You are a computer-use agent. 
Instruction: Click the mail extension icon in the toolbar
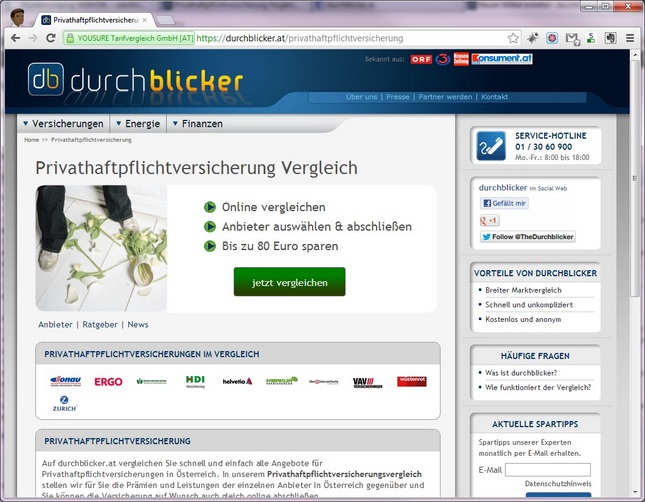[x=572, y=39]
